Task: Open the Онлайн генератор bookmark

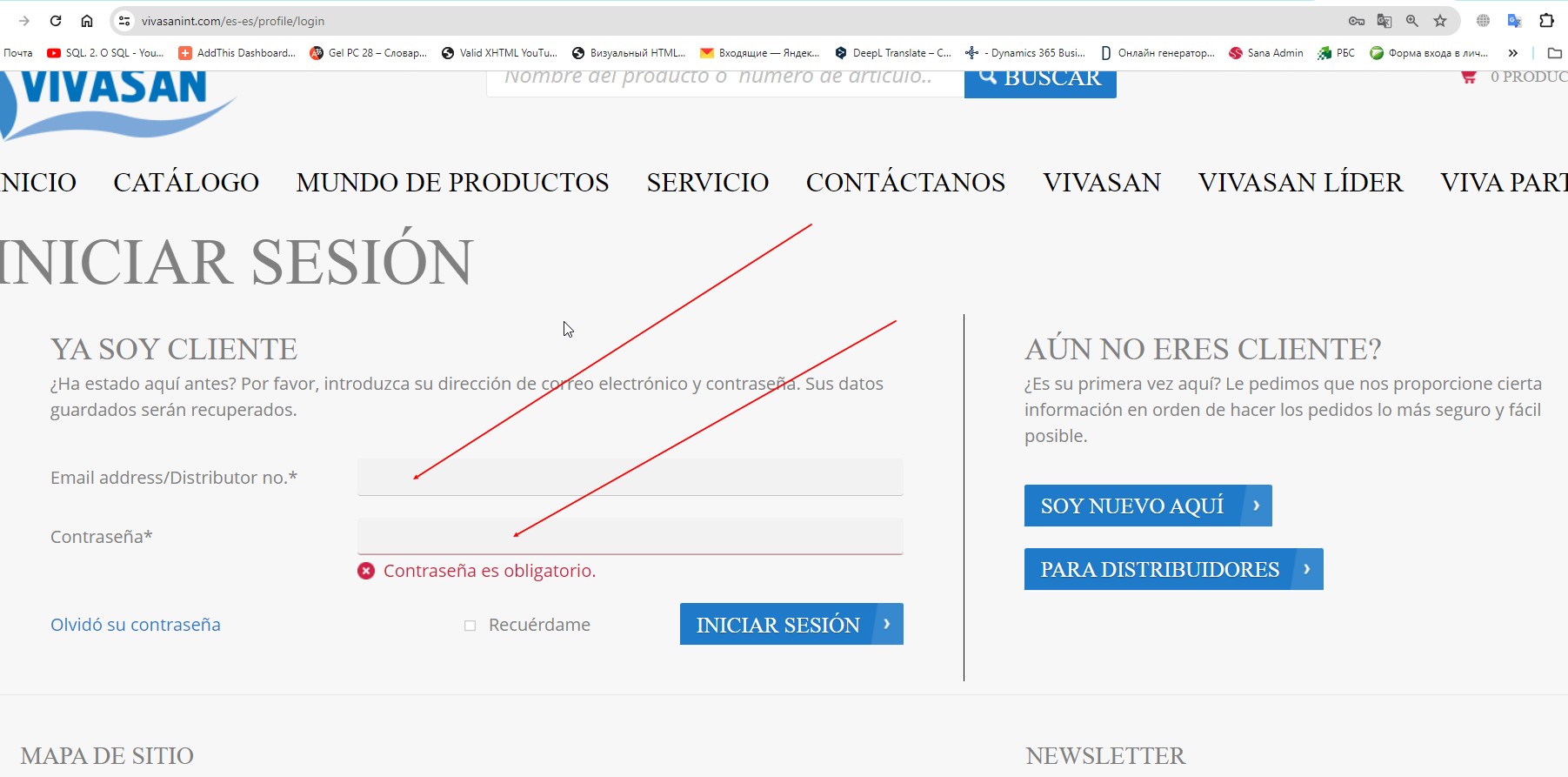Action: pyautogui.click(x=1158, y=53)
